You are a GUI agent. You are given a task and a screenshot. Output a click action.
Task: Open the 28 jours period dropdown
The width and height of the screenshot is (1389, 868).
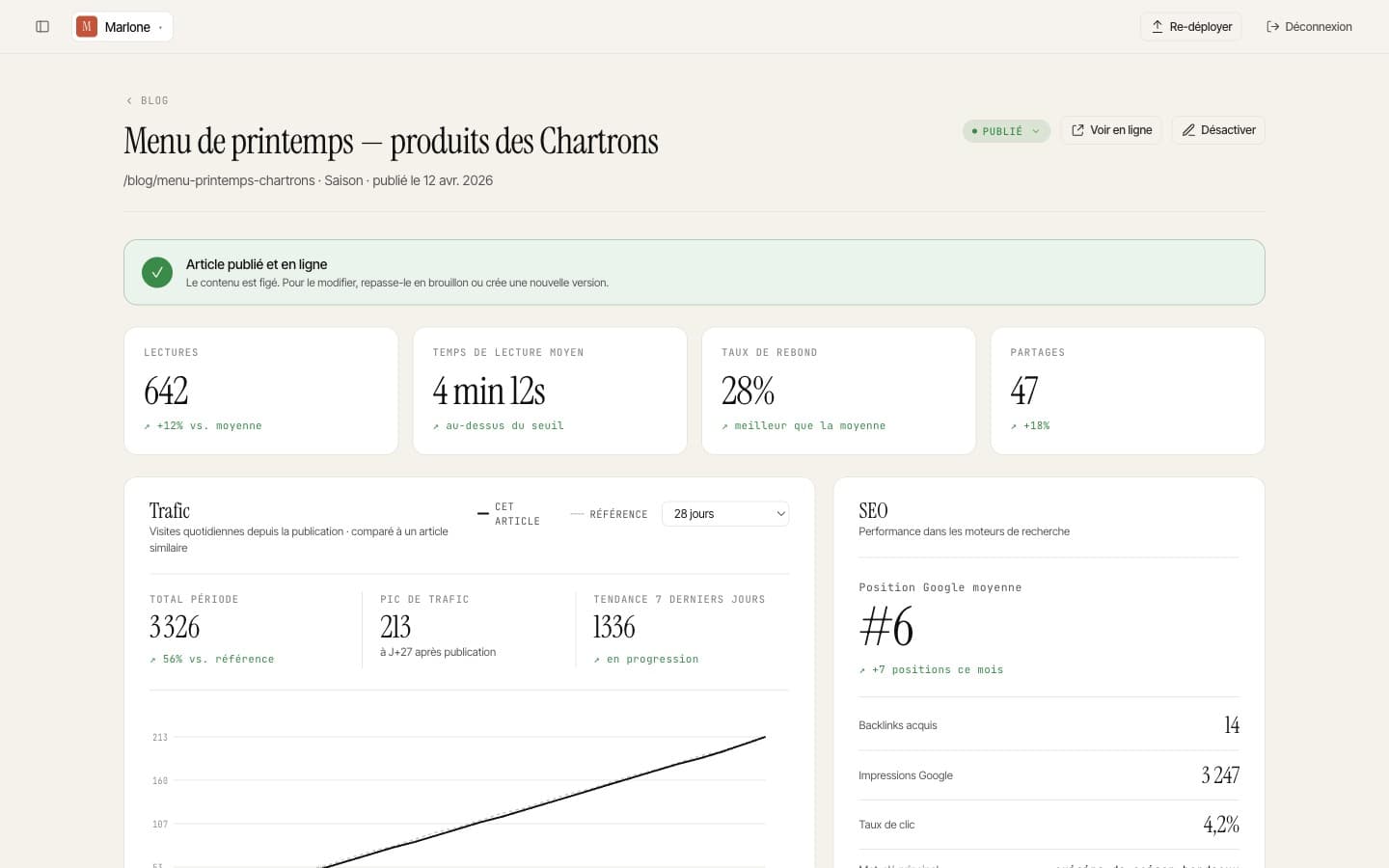725,514
